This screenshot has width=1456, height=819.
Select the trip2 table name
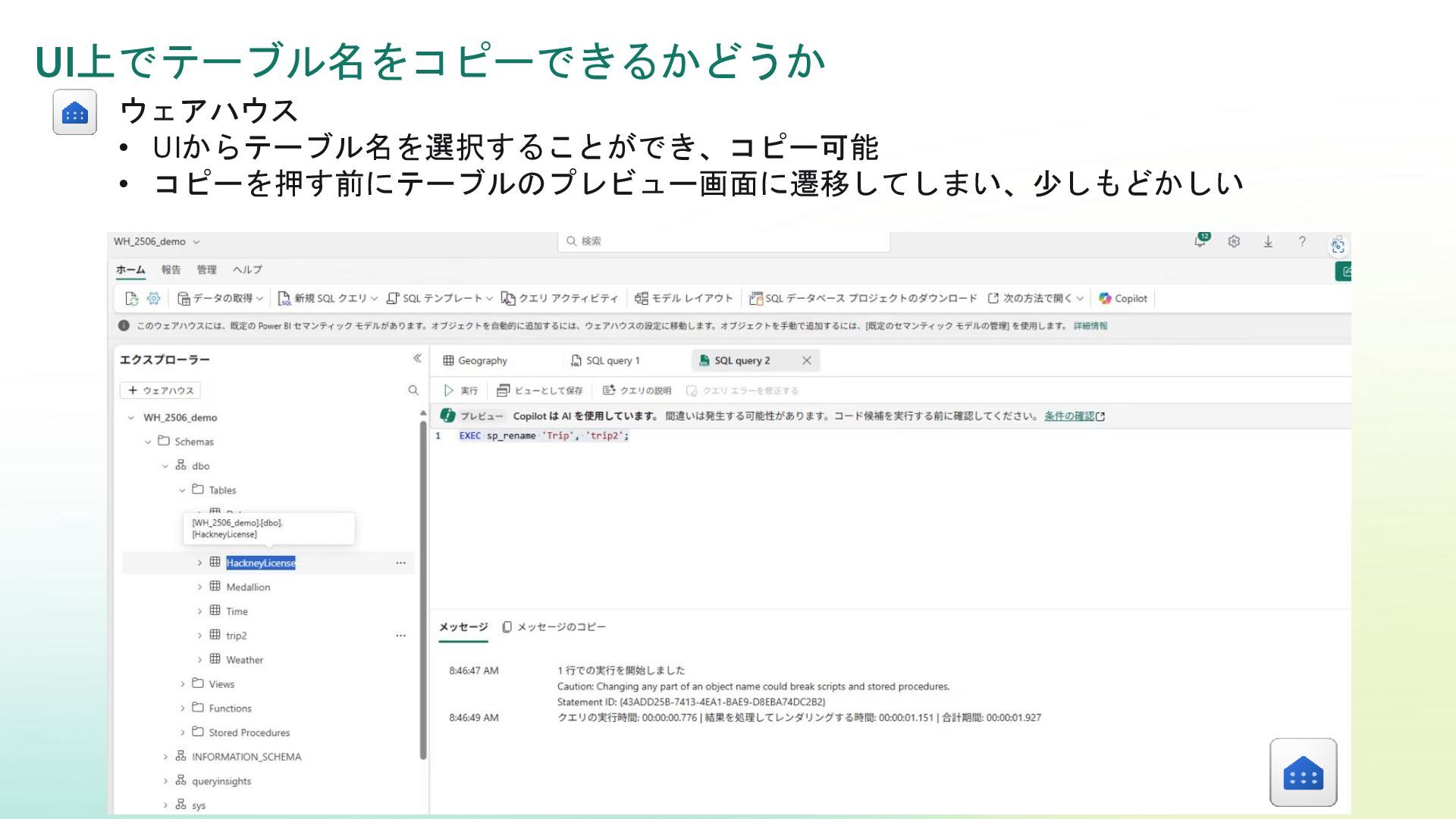click(236, 635)
